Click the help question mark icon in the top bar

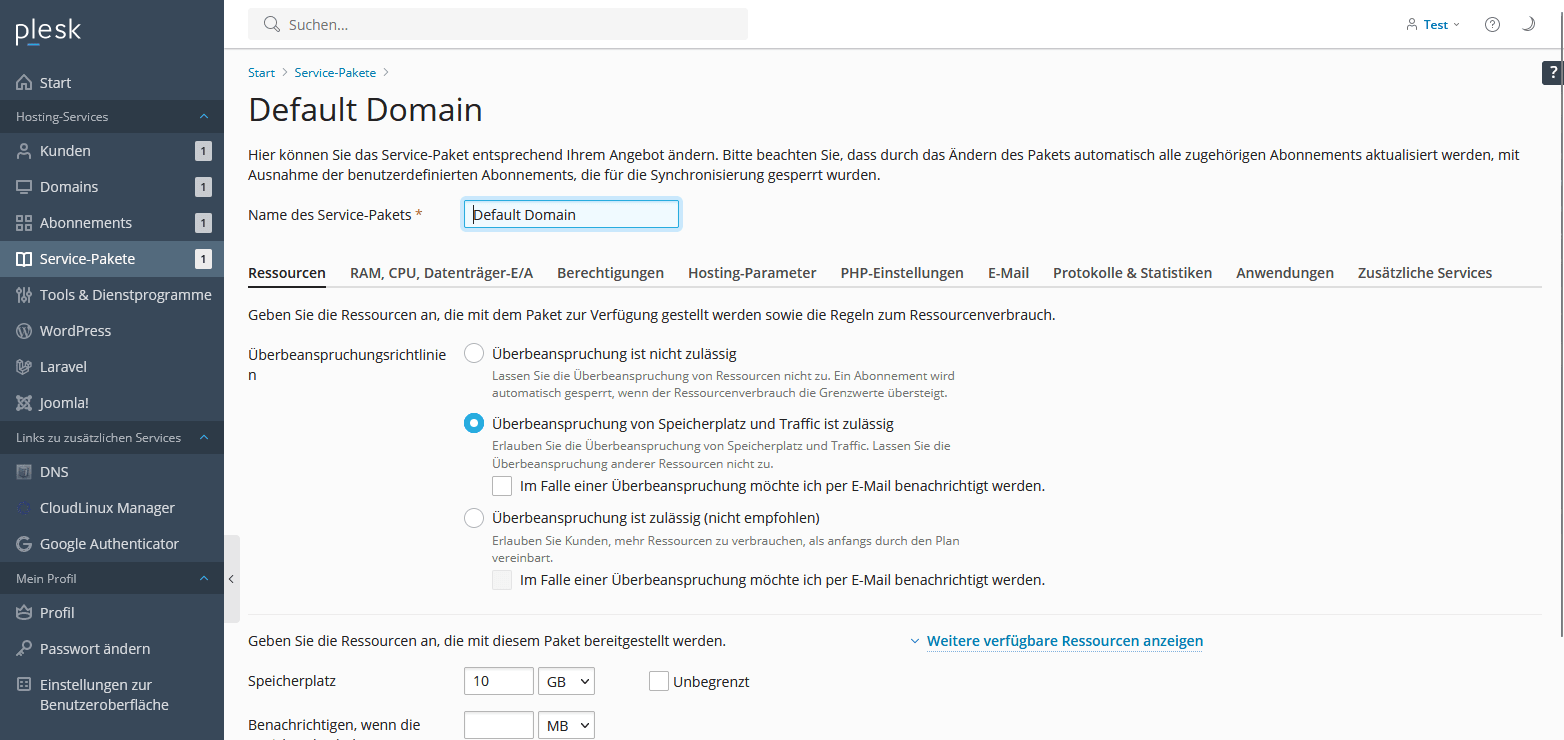[1492, 24]
